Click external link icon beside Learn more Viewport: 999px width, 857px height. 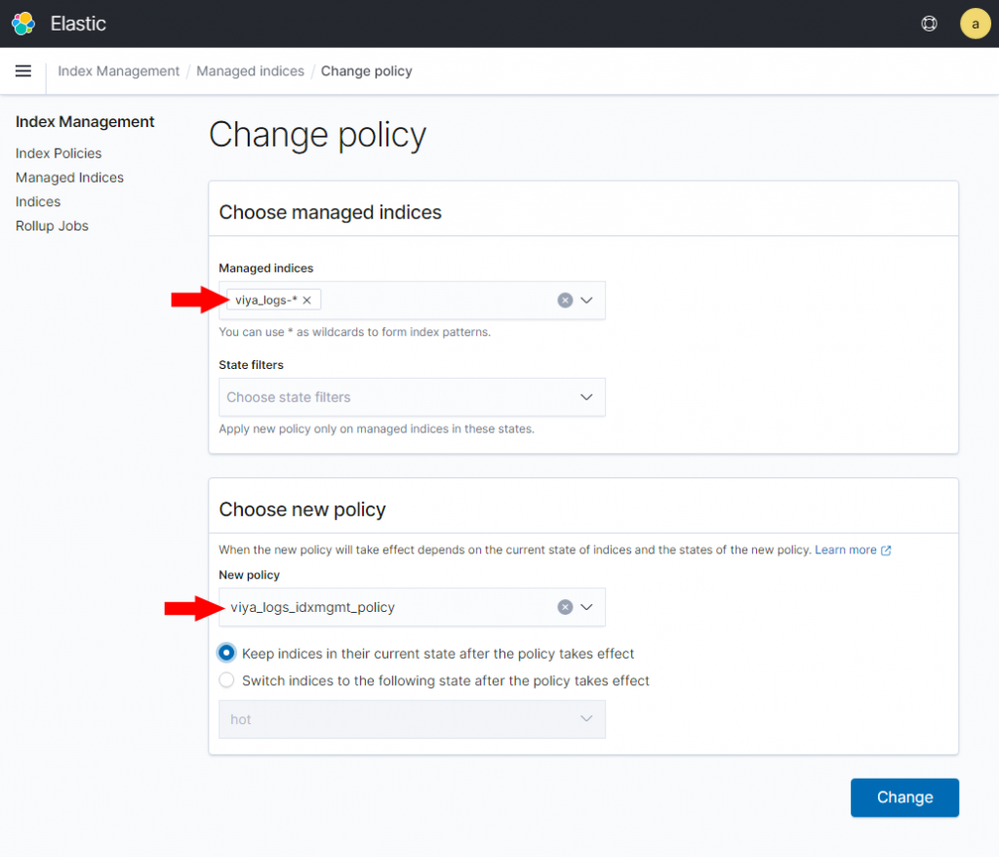click(886, 550)
